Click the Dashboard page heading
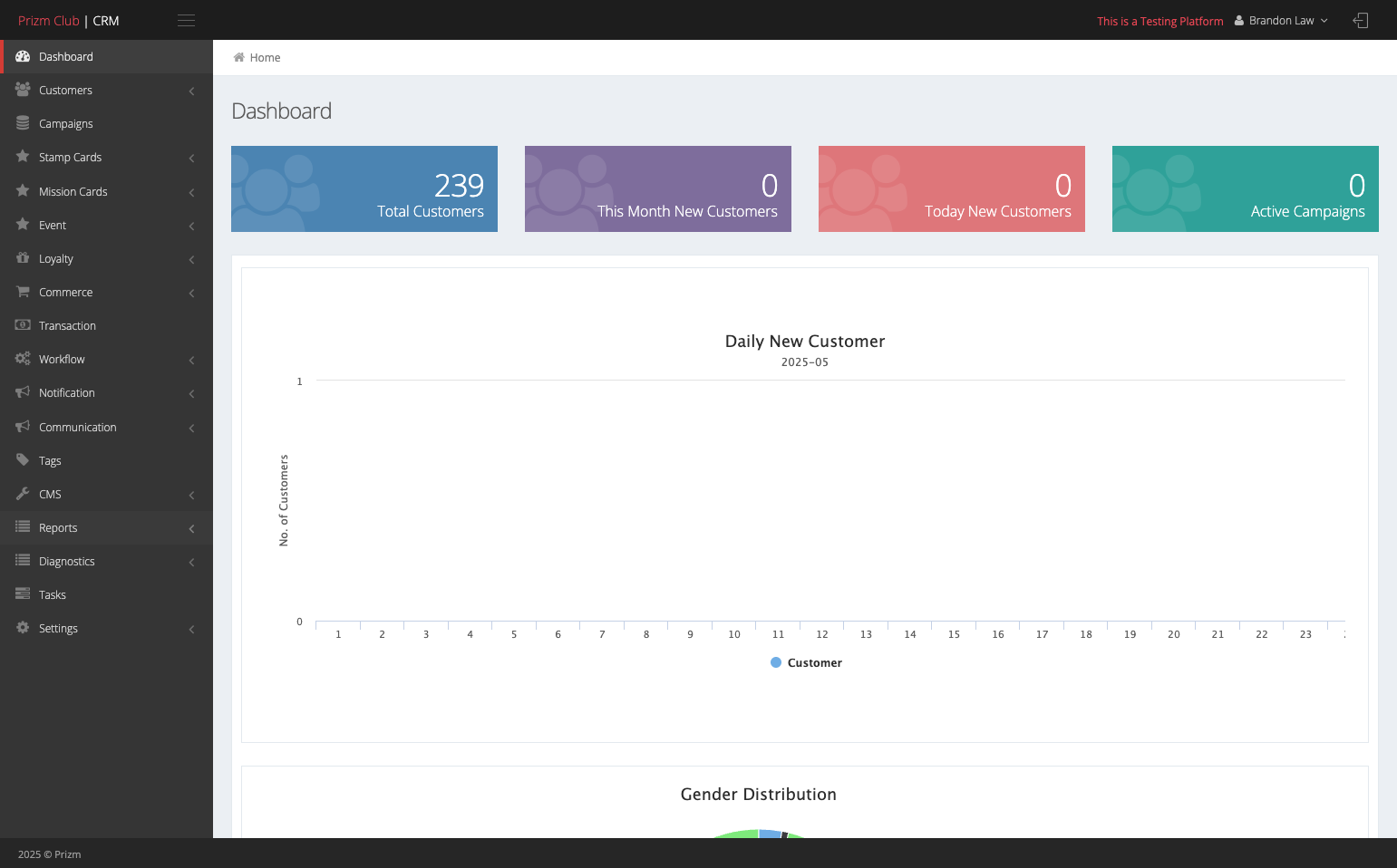Viewport: 1397px width, 868px height. coord(282,111)
